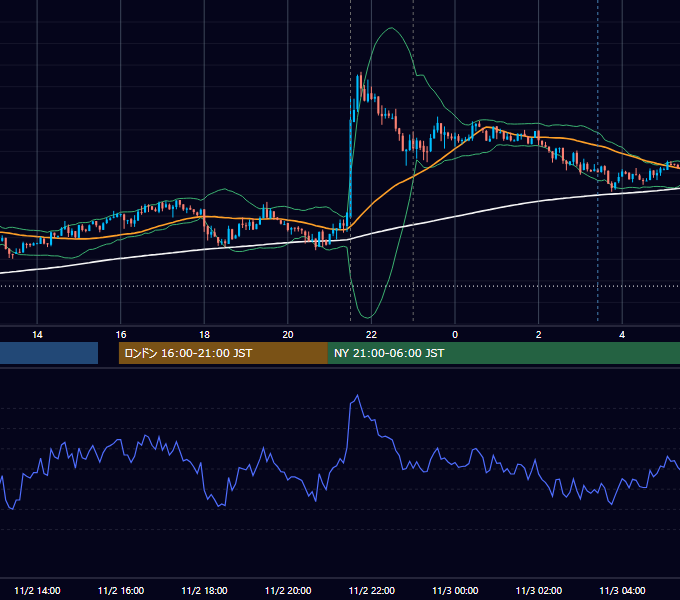Click the 11/2 22:00 date label
The width and height of the screenshot is (680, 600).
pos(372,590)
